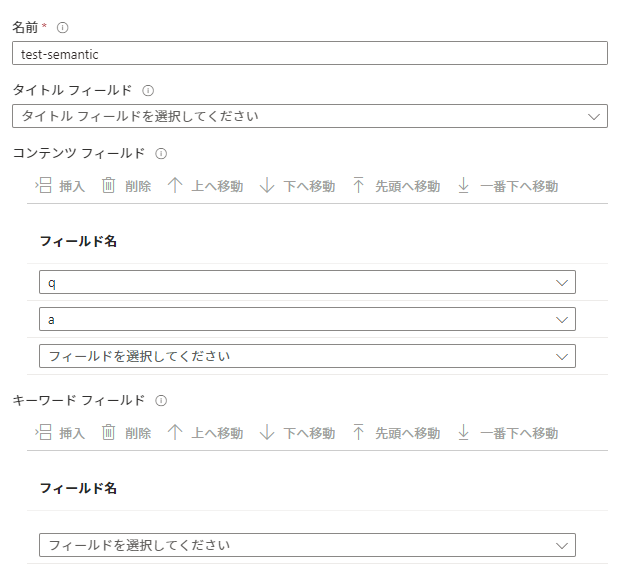Click 上へ移動 in キーワード フィールド toolbar
Viewport: 623px width, 586px height.
pos(205,433)
